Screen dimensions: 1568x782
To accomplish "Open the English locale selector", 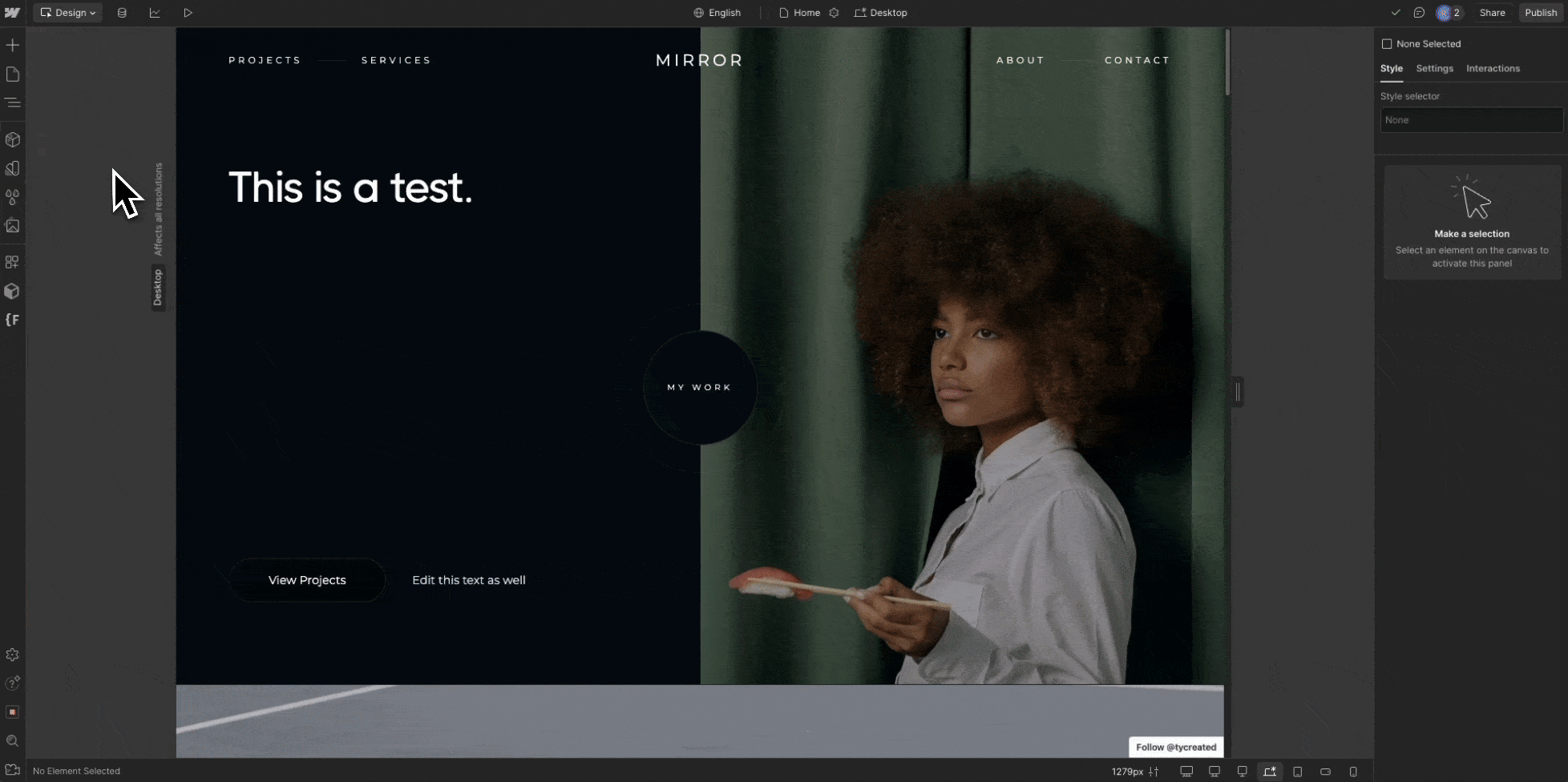I will tap(717, 13).
